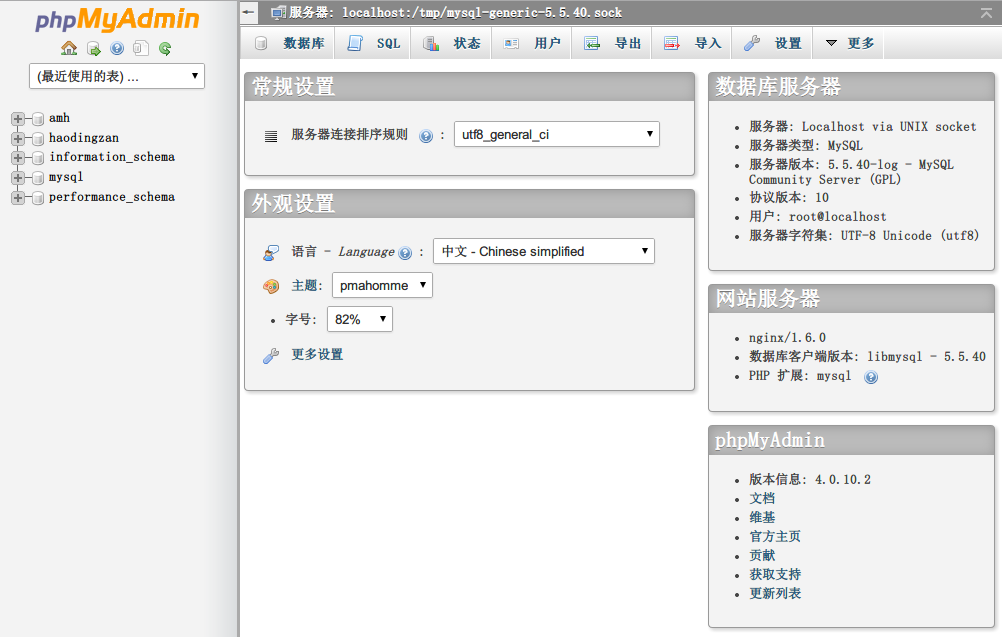1002x637 pixels.
Task: Click the log out database icon
Action: [93, 48]
